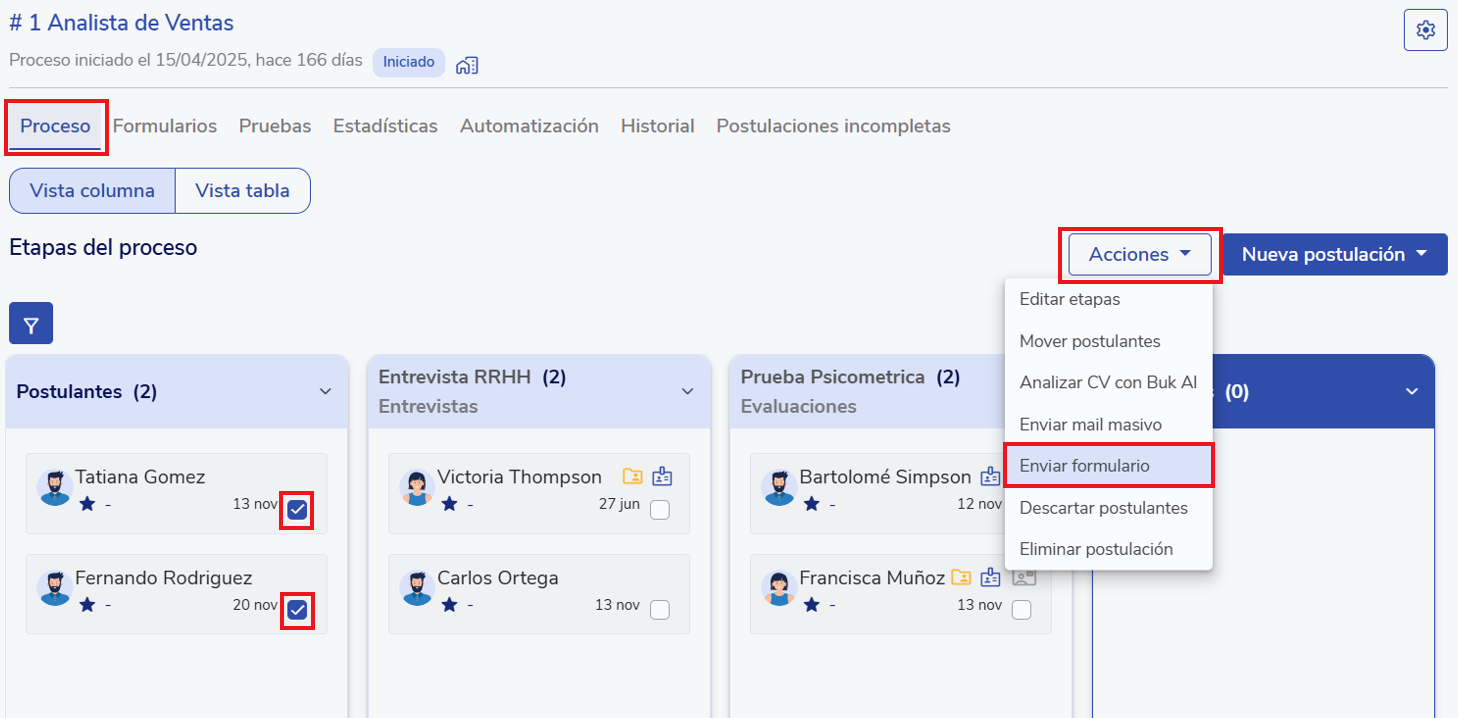Open the Nueva postulación dropdown
1458x718 pixels.
pyautogui.click(x=1334, y=255)
